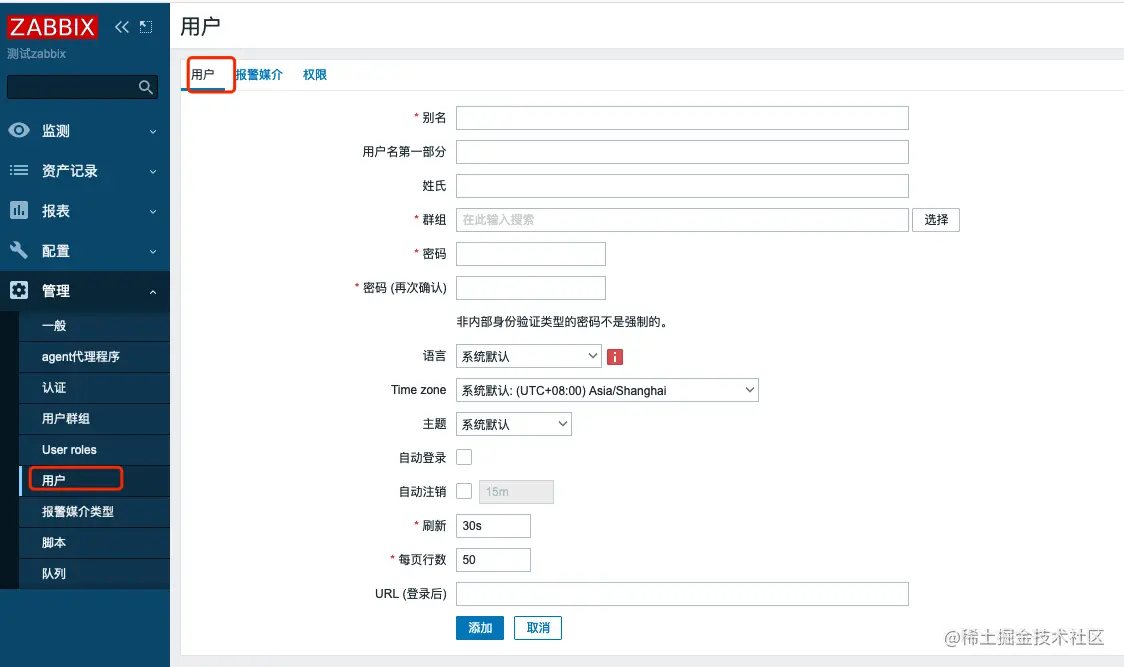1124x667 pixels.
Task: Toggle the 自动登录 checkbox
Action: pyautogui.click(x=465, y=457)
